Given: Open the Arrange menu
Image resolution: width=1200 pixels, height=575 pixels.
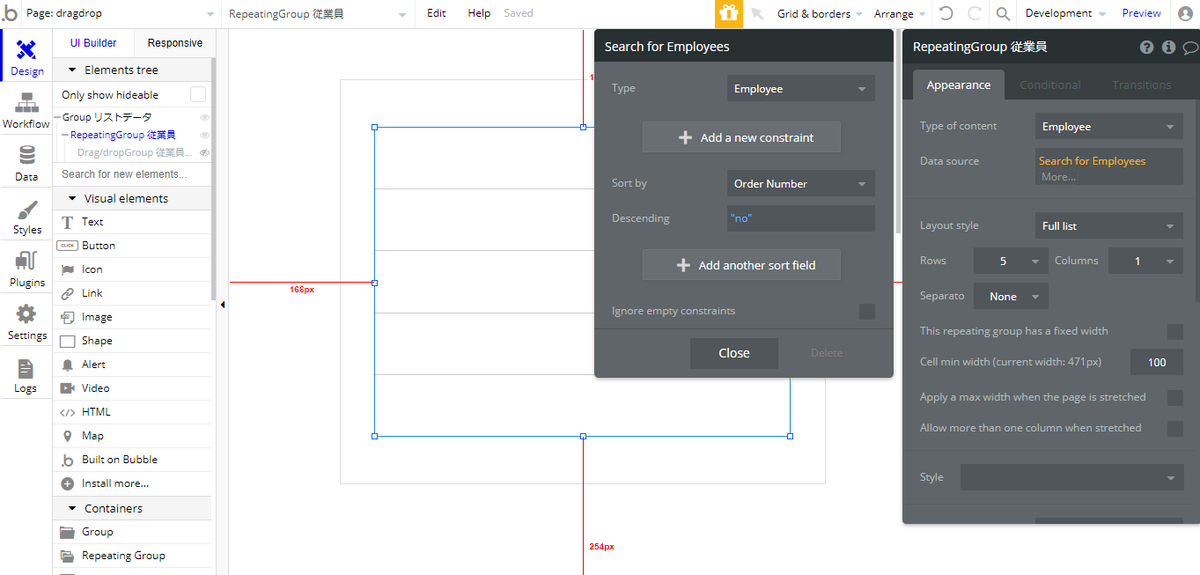Looking at the screenshot, I should click(x=898, y=14).
